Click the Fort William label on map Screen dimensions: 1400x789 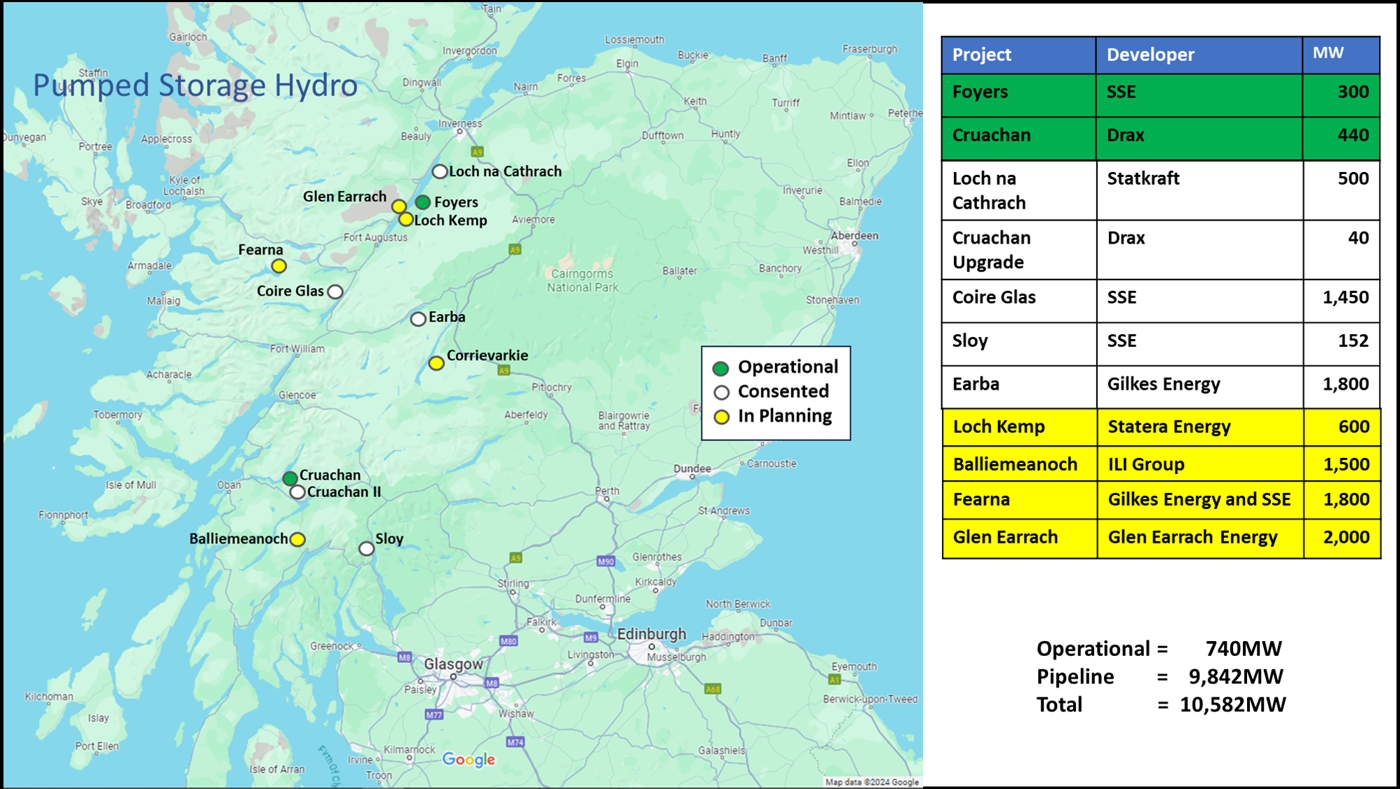pos(297,349)
